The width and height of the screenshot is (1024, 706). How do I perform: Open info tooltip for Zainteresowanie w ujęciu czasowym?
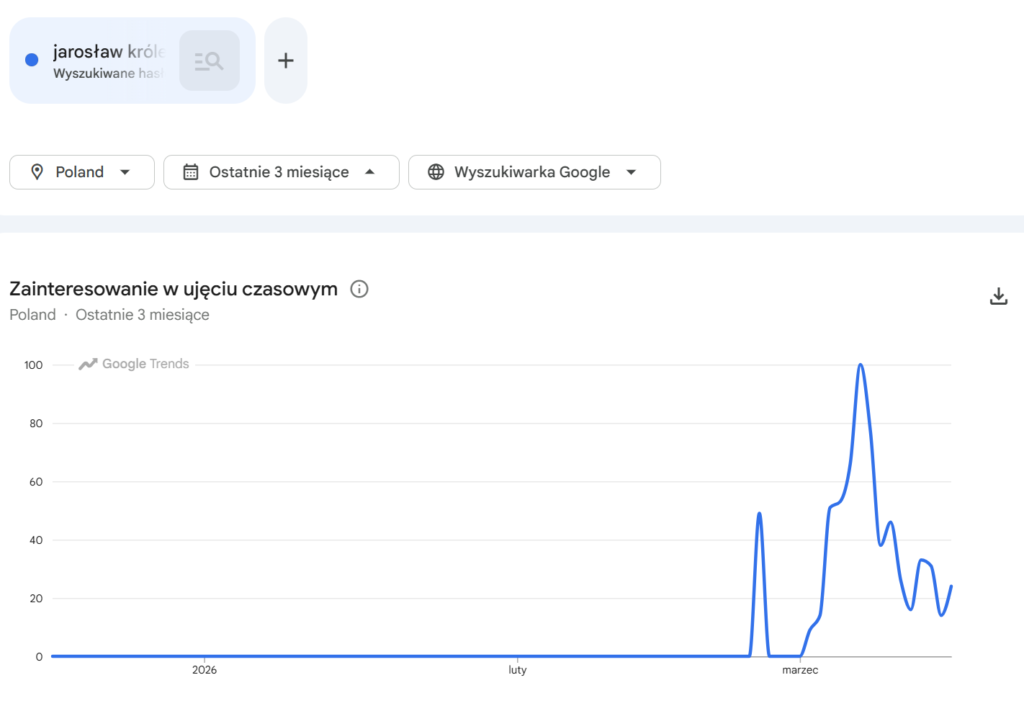coord(360,289)
